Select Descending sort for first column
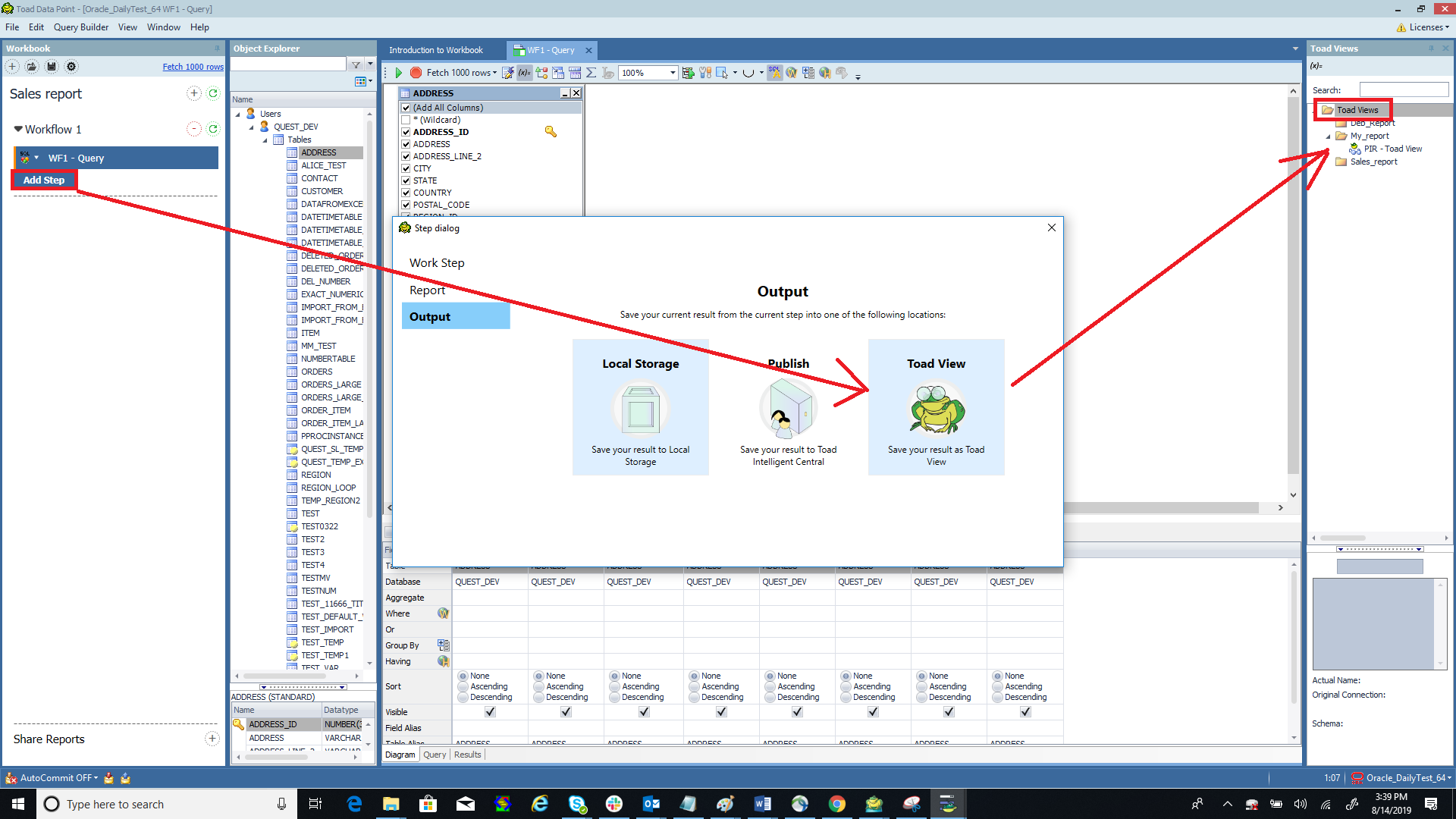1456x819 pixels. click(463, 697)
